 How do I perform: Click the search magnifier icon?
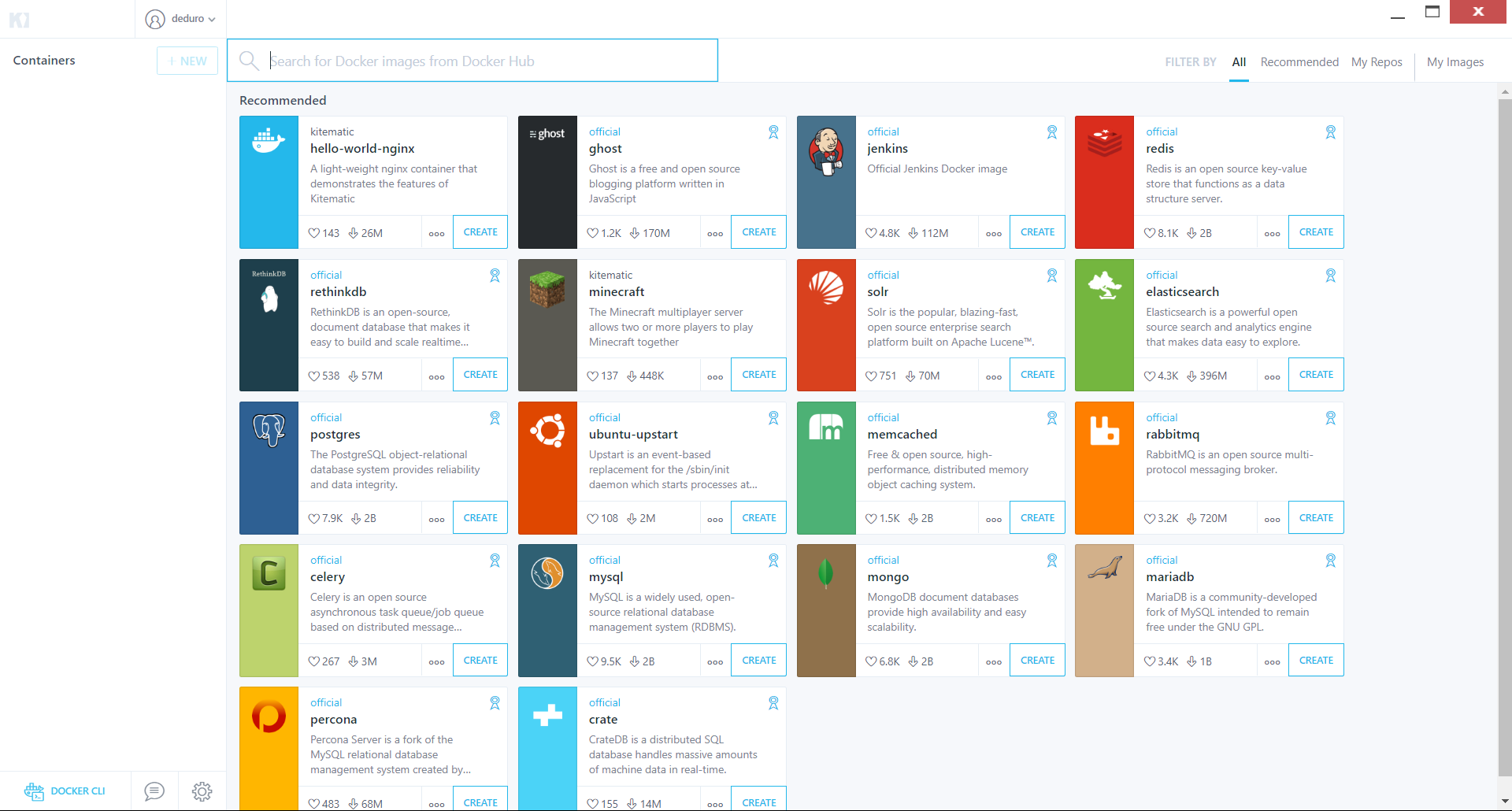pyautogui.click(x=249, y=61)
